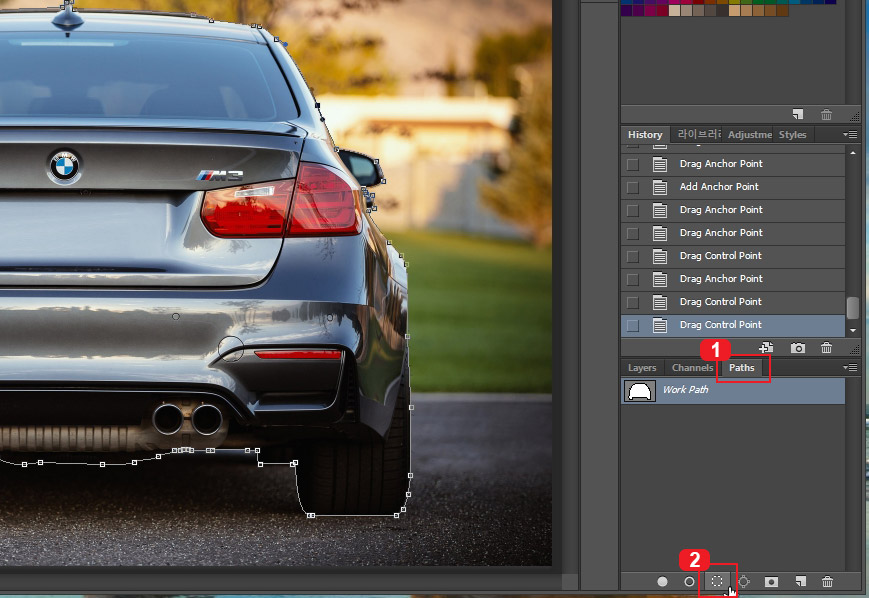
Task: Pick the light beige swatch
Action: 674,11
